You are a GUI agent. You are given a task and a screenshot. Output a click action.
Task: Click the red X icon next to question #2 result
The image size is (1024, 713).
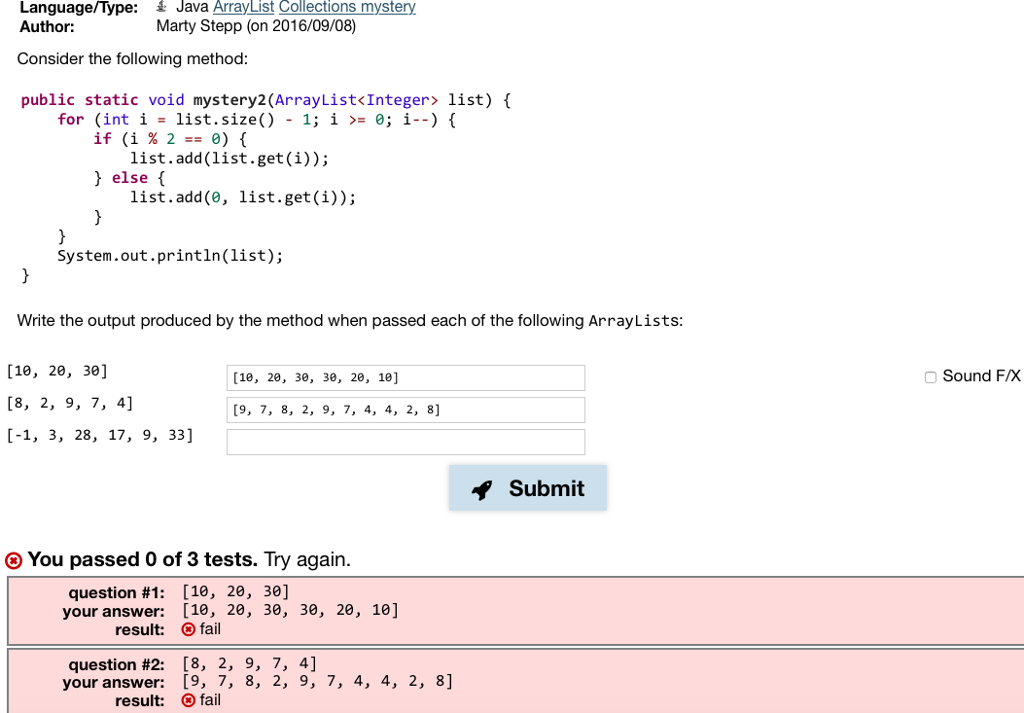[188, 700]
